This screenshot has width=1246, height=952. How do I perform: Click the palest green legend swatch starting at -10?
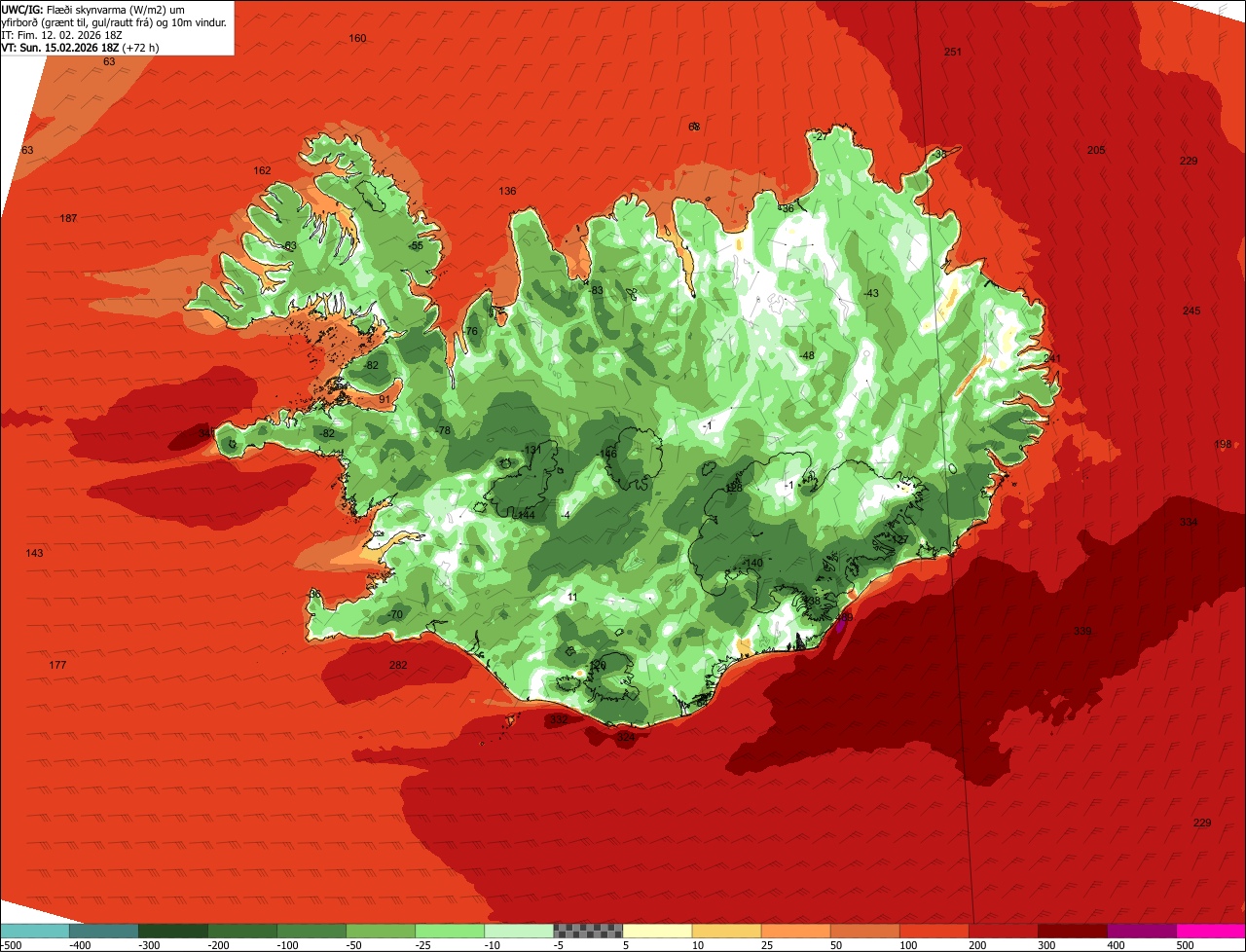519,931
